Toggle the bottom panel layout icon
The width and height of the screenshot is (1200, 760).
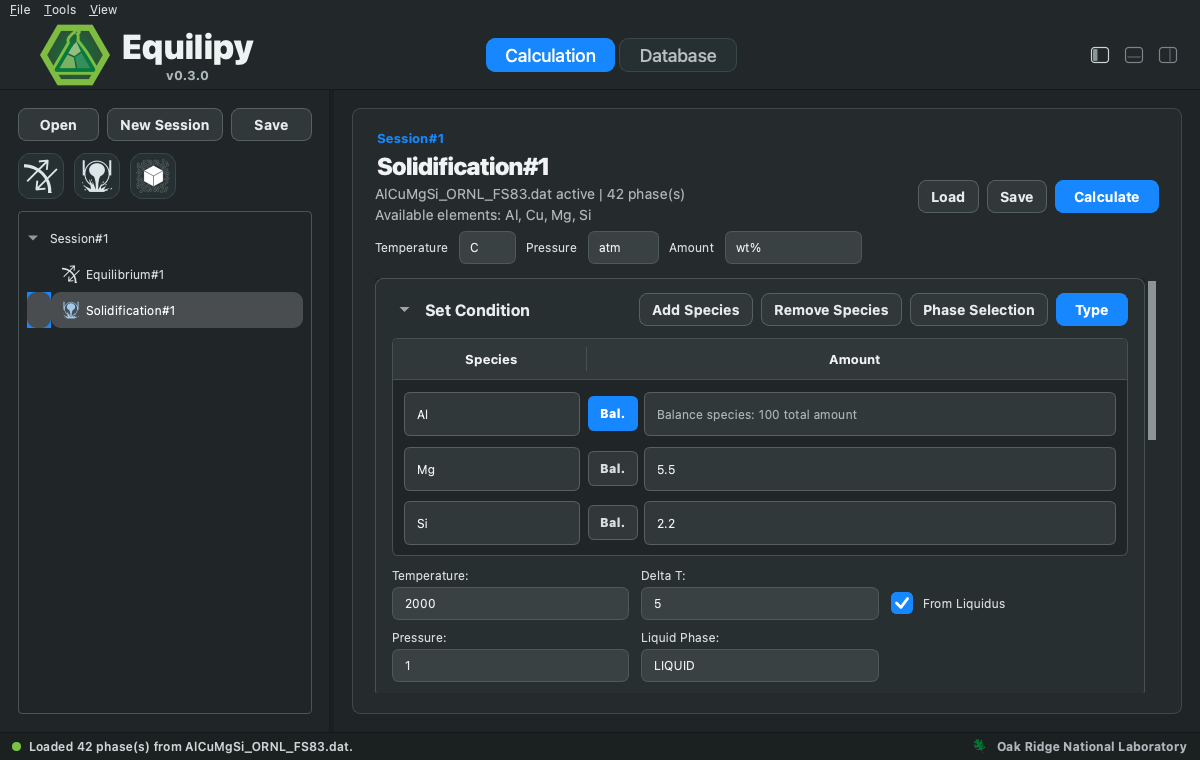[1134, 55]
